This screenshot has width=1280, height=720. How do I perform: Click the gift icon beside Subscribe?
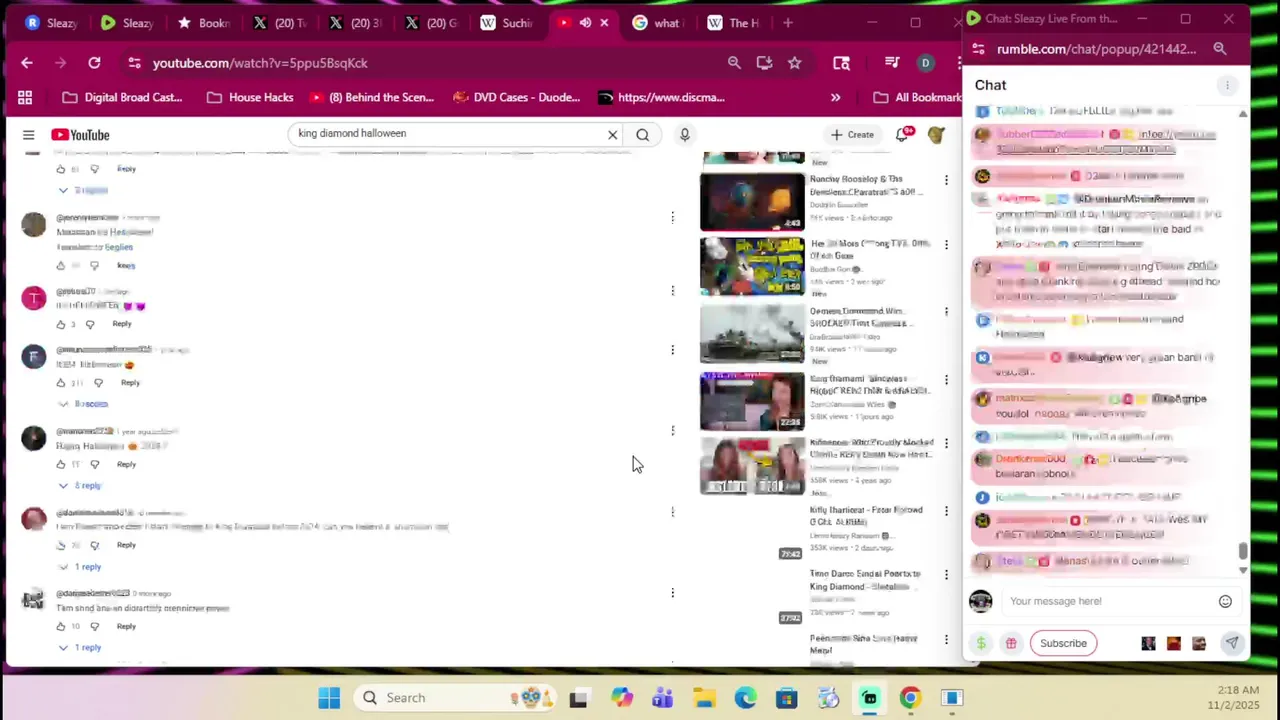click(x=1011, y=643)
